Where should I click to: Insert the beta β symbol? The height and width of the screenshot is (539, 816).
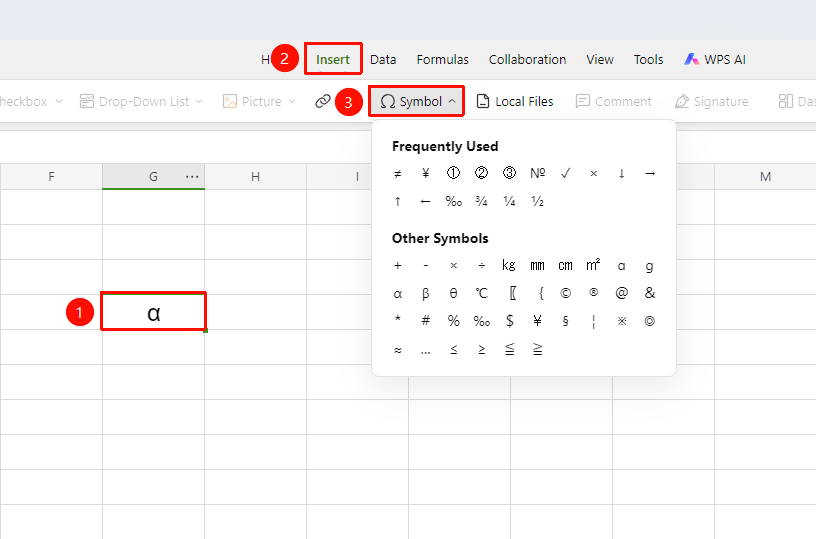[426, 294]
